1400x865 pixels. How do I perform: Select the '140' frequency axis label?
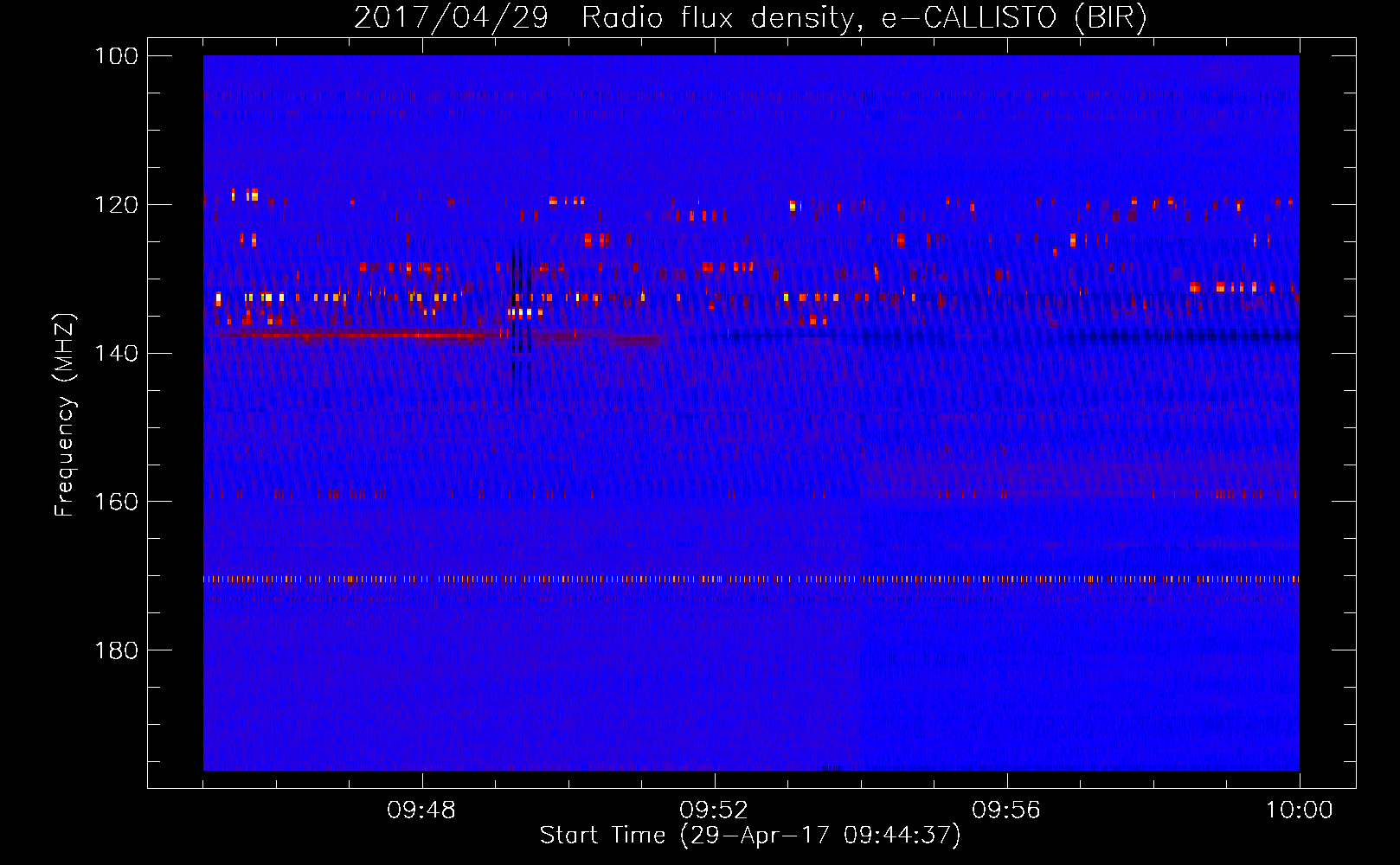pos(116,354)
